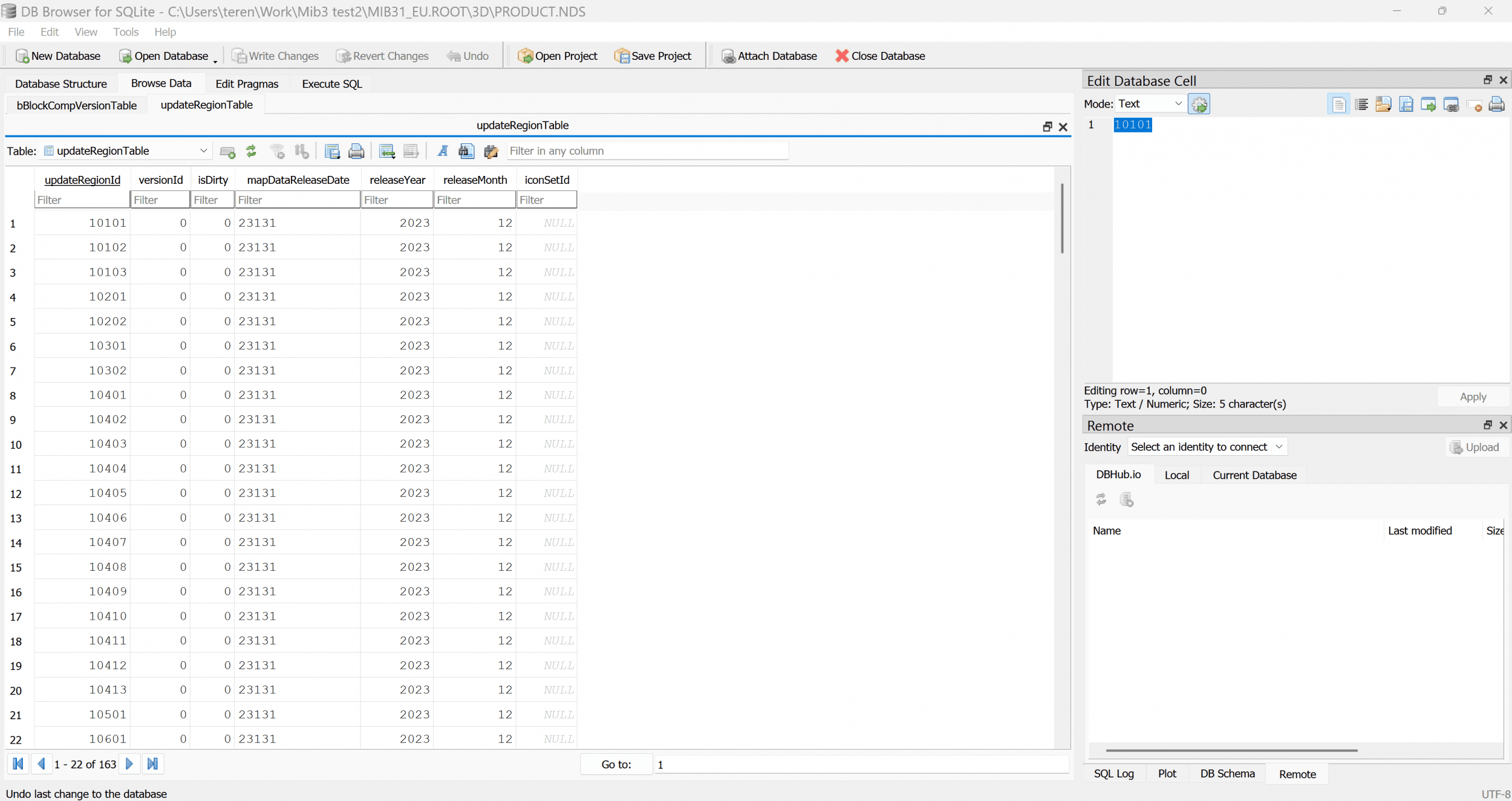Click the Go to row number field
This screenshot has height=801, width=1512.
[861, 765]
